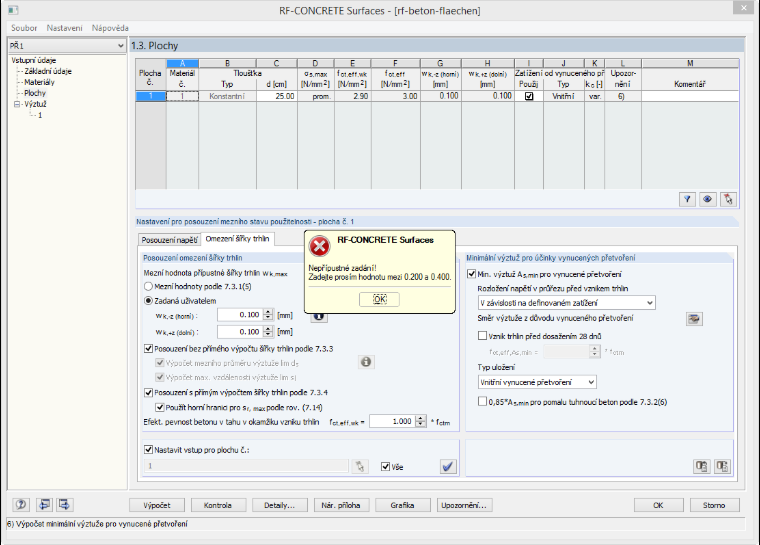
Task: Toggle Nastavit vstup pro plochu č. checkbox
Action: pyautogui.click(x=148, y=450)
